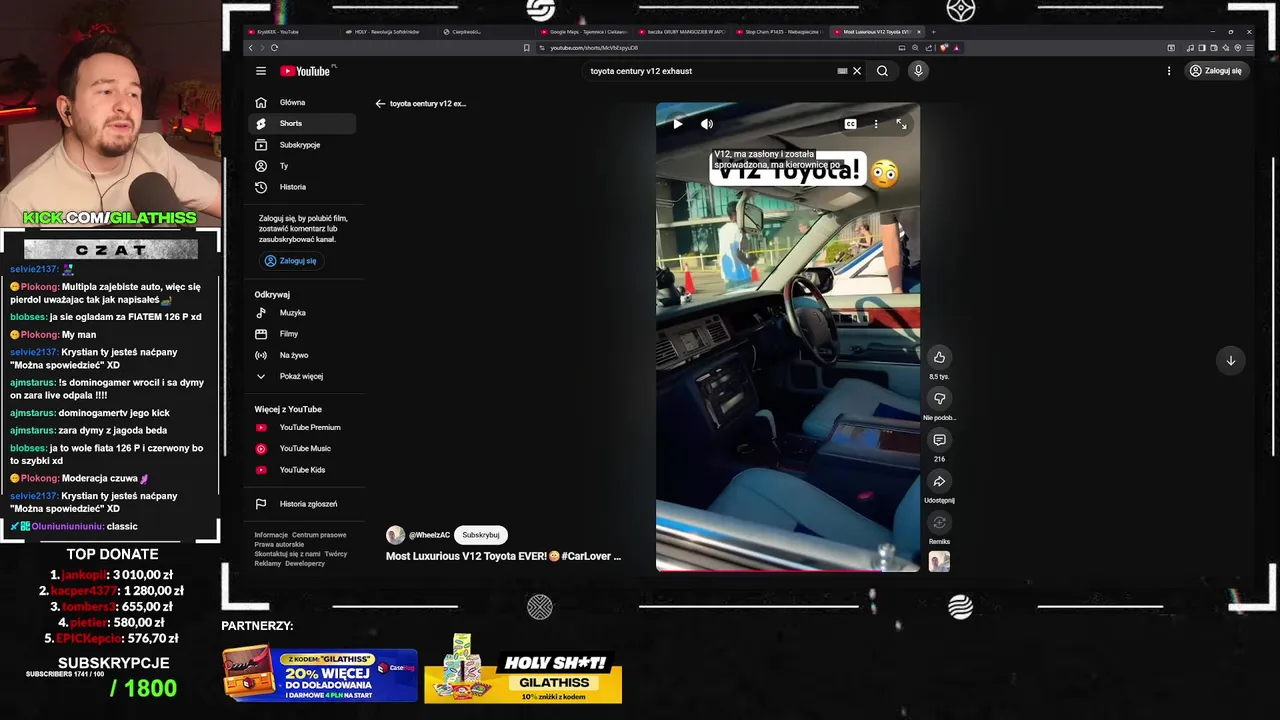Clear the search box with the X
Viewport: 1280px width, 720px height.
[857, 71]
